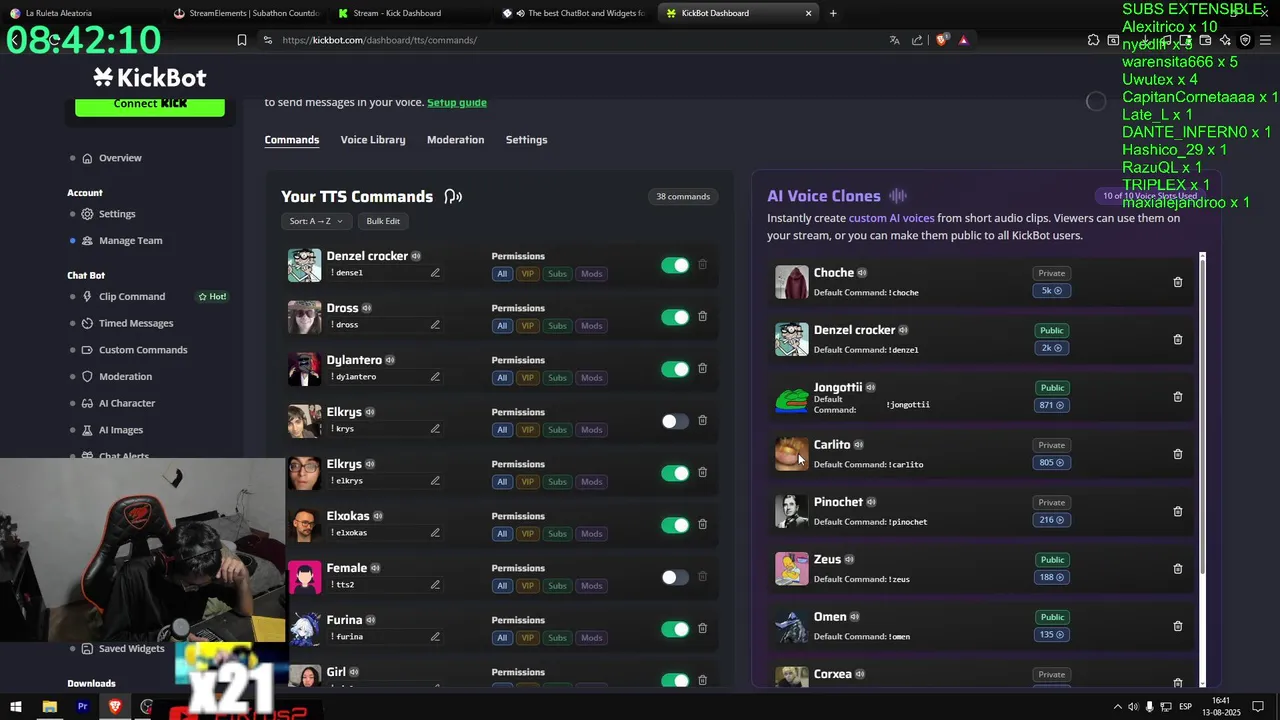Open Brave Shields icon in address bar
Screen dimensions: 1280x720
pyautogui.click(x=941, y=40)
